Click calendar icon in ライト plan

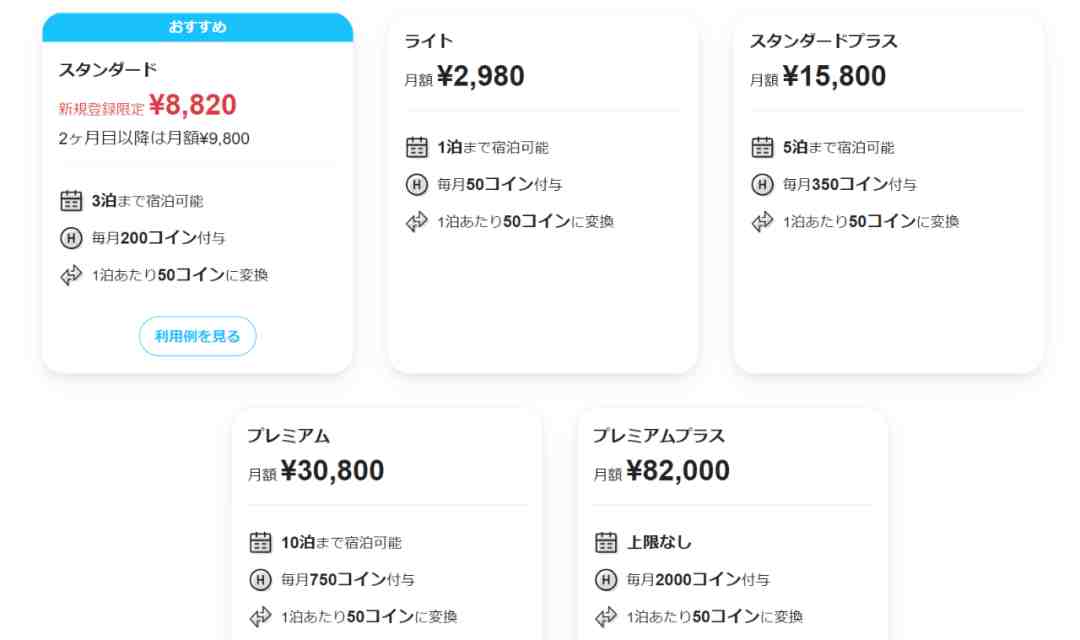click(417, 147)
